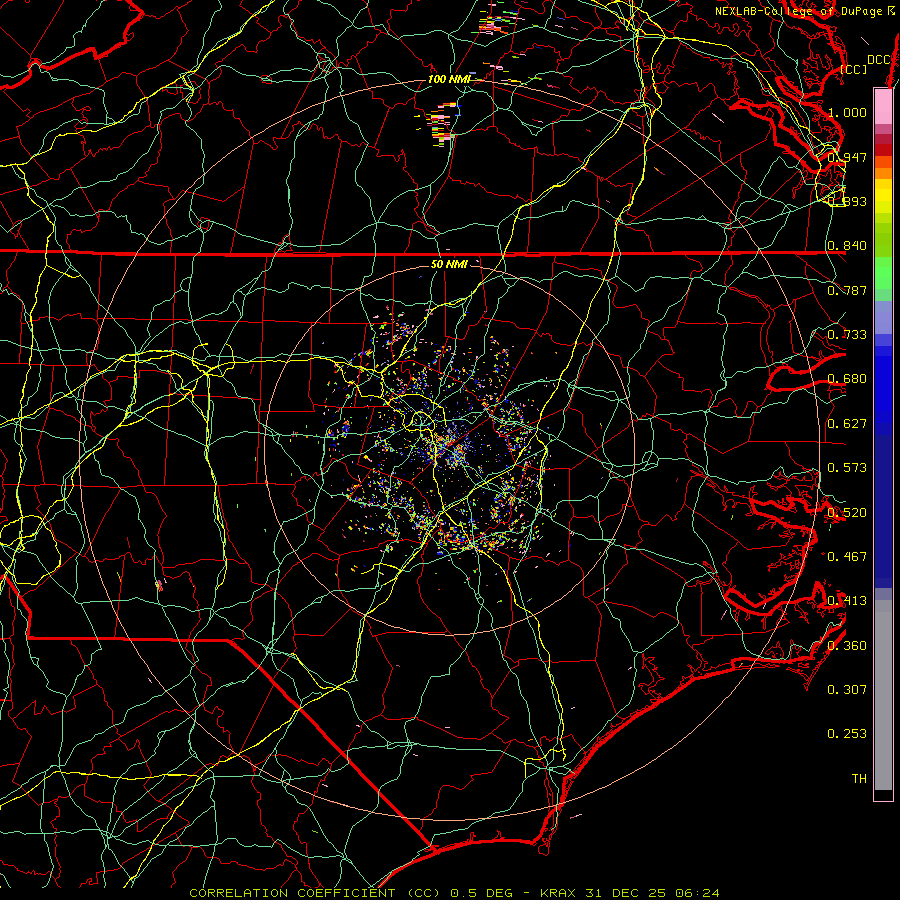
Task: Select the 0.467 legend value
Action: pyautogui.click(x=847, y=556)
